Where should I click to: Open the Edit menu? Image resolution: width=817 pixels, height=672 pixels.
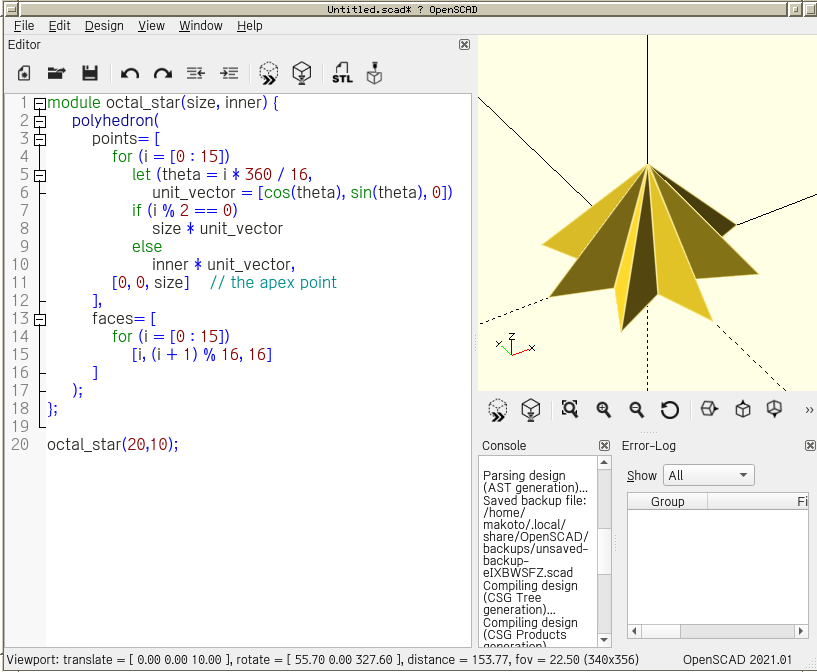59,26
